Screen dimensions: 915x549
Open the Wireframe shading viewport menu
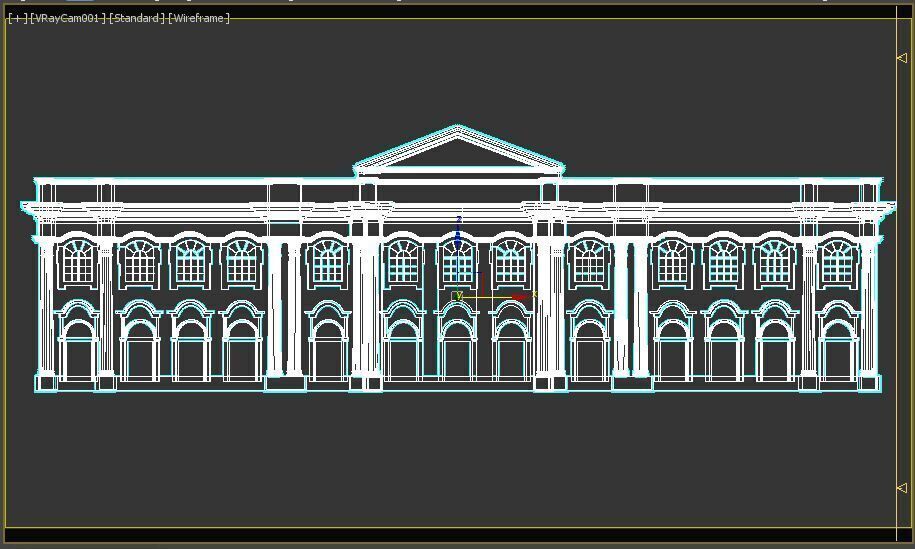click(x=199, y=18)
